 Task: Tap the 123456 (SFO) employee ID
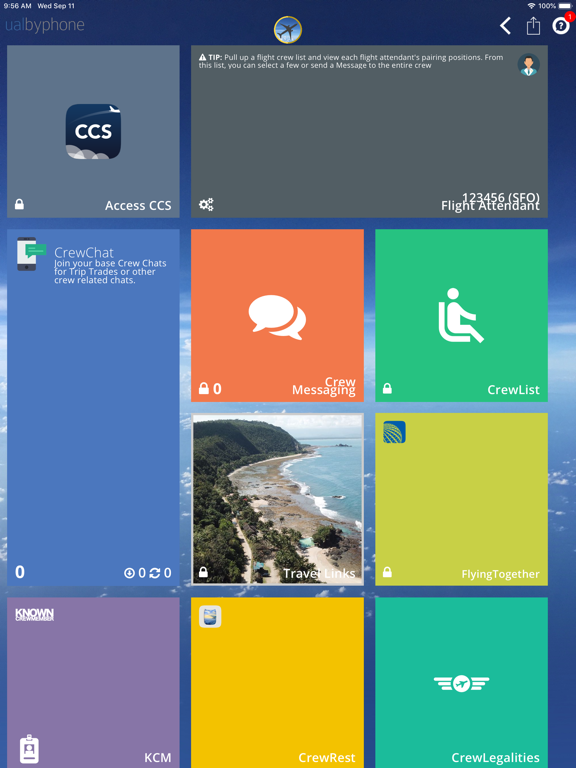coord(501,197)
